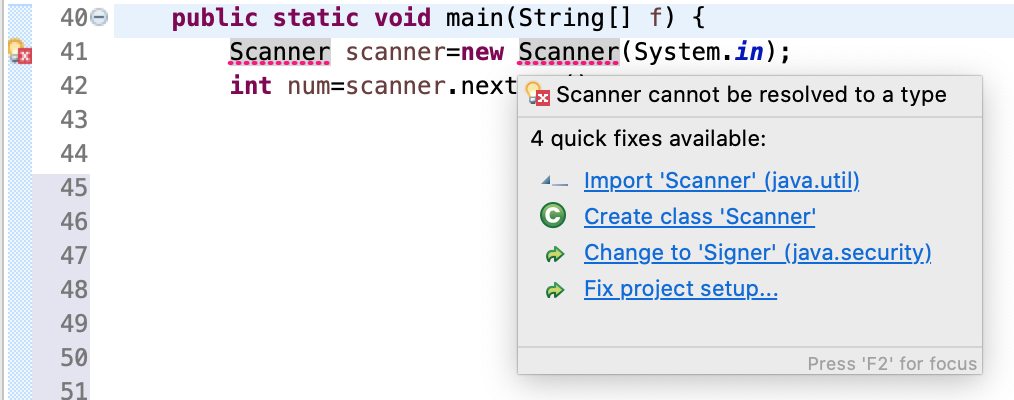This screenshot has width=1014, height=400.
Task: Click the first underlined Scanner type on line 41
Action: click(x=280, y=52)
